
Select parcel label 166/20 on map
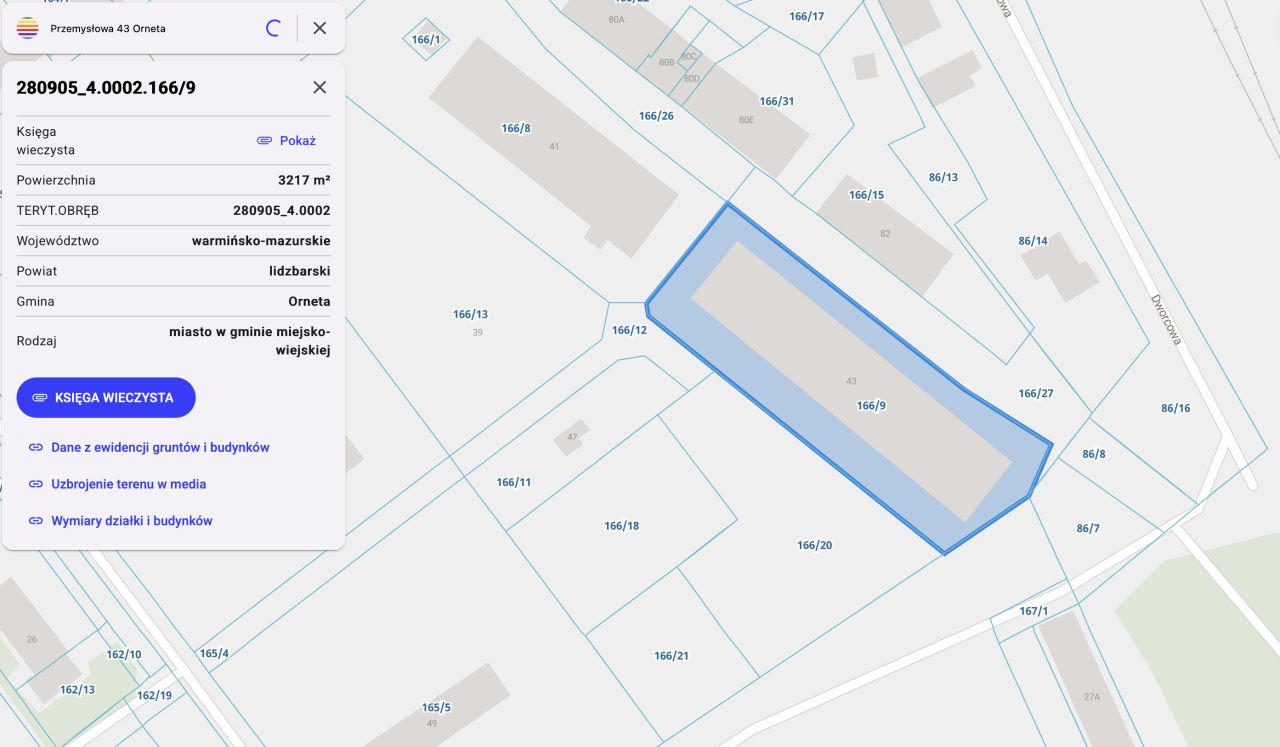click(815, 545)
